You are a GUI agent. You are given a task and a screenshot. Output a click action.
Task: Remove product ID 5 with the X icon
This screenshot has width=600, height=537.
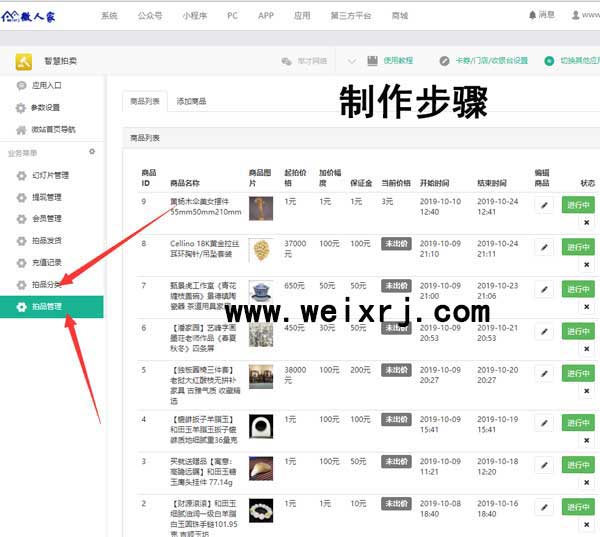pos(586,391)
